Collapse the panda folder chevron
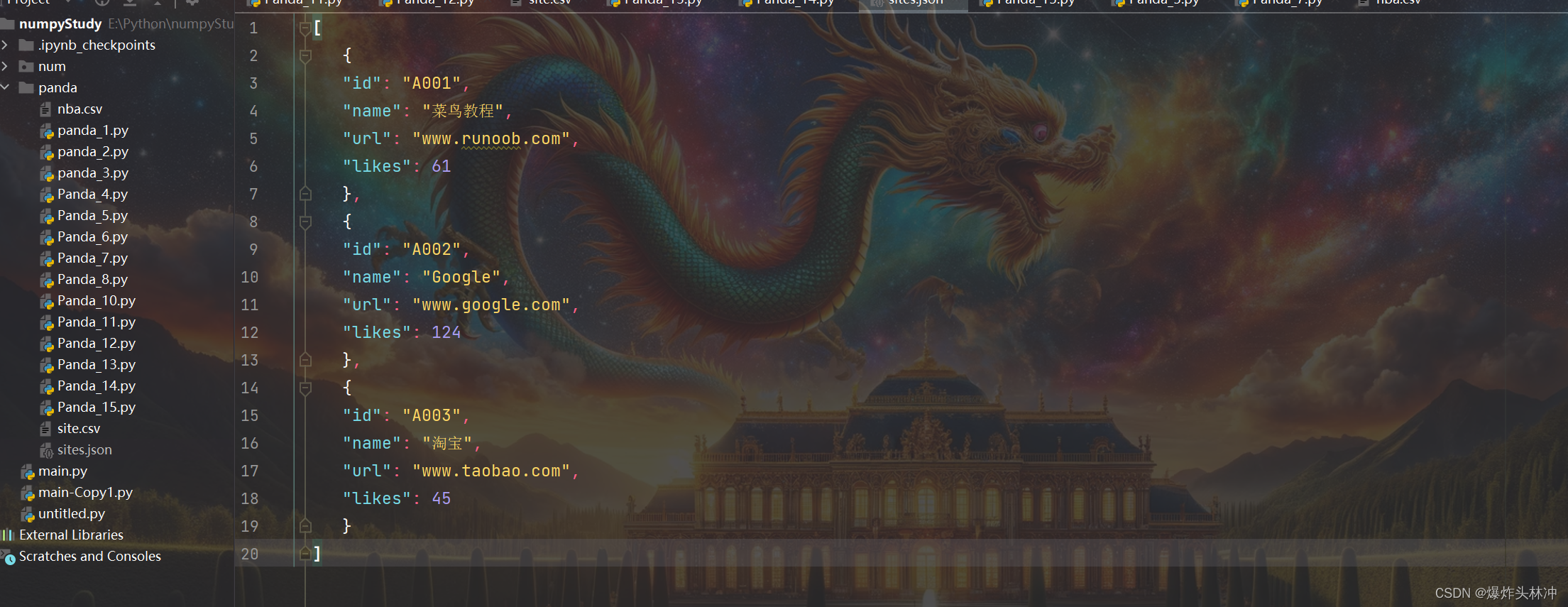 [6, 87]
